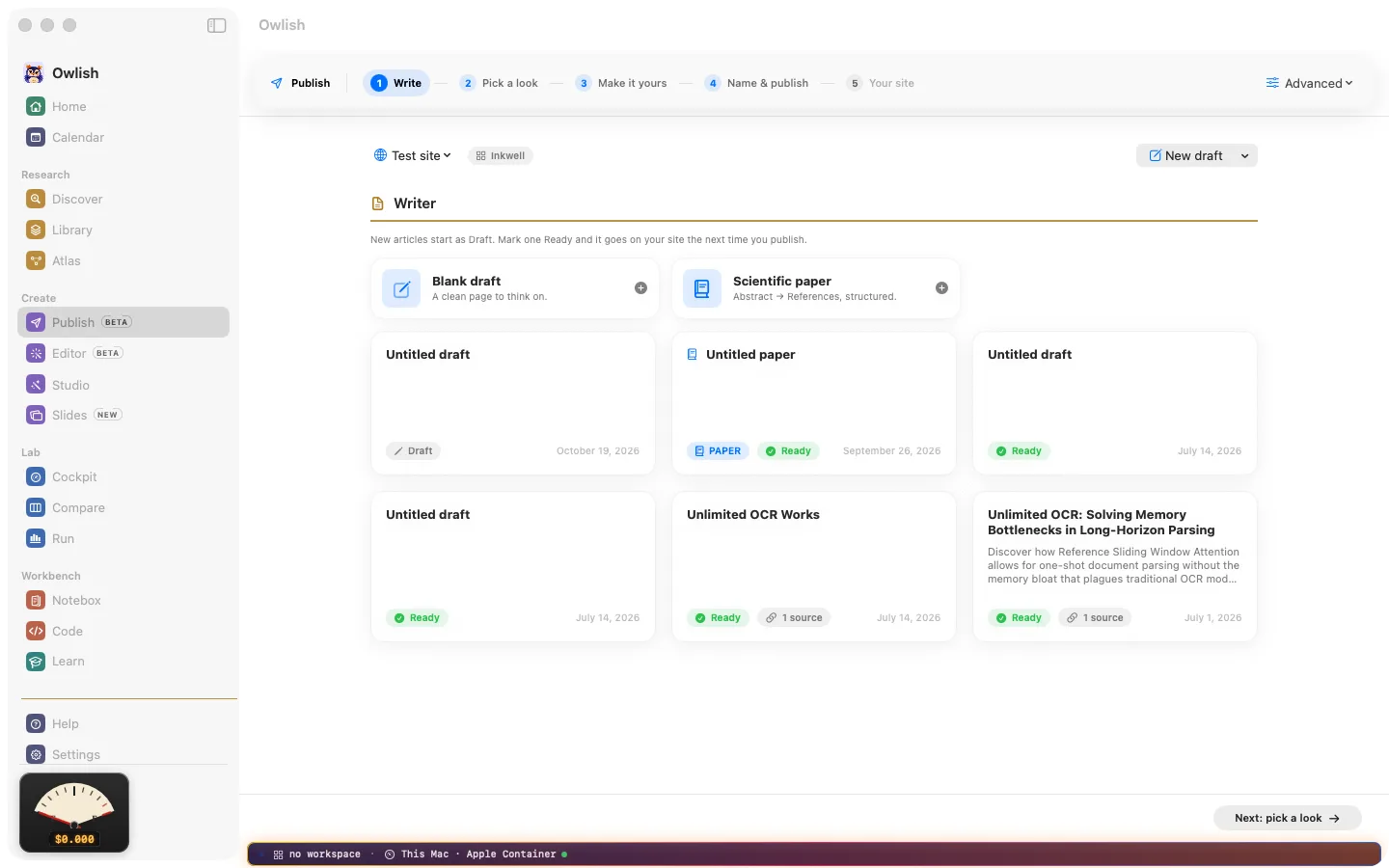This screenshot has width=1389, height=868.
Task: Select step 1 Write tab
Action: coord(396,83)
